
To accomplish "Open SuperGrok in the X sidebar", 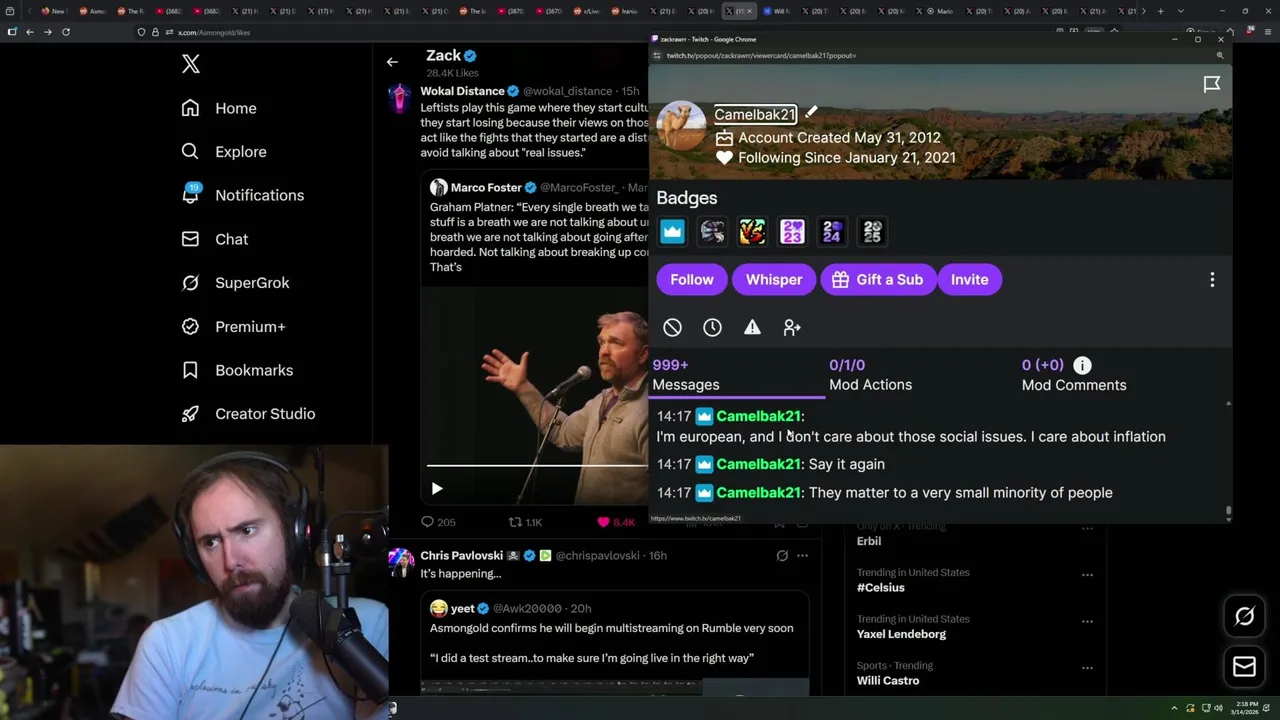I will (x=235, y=283).
